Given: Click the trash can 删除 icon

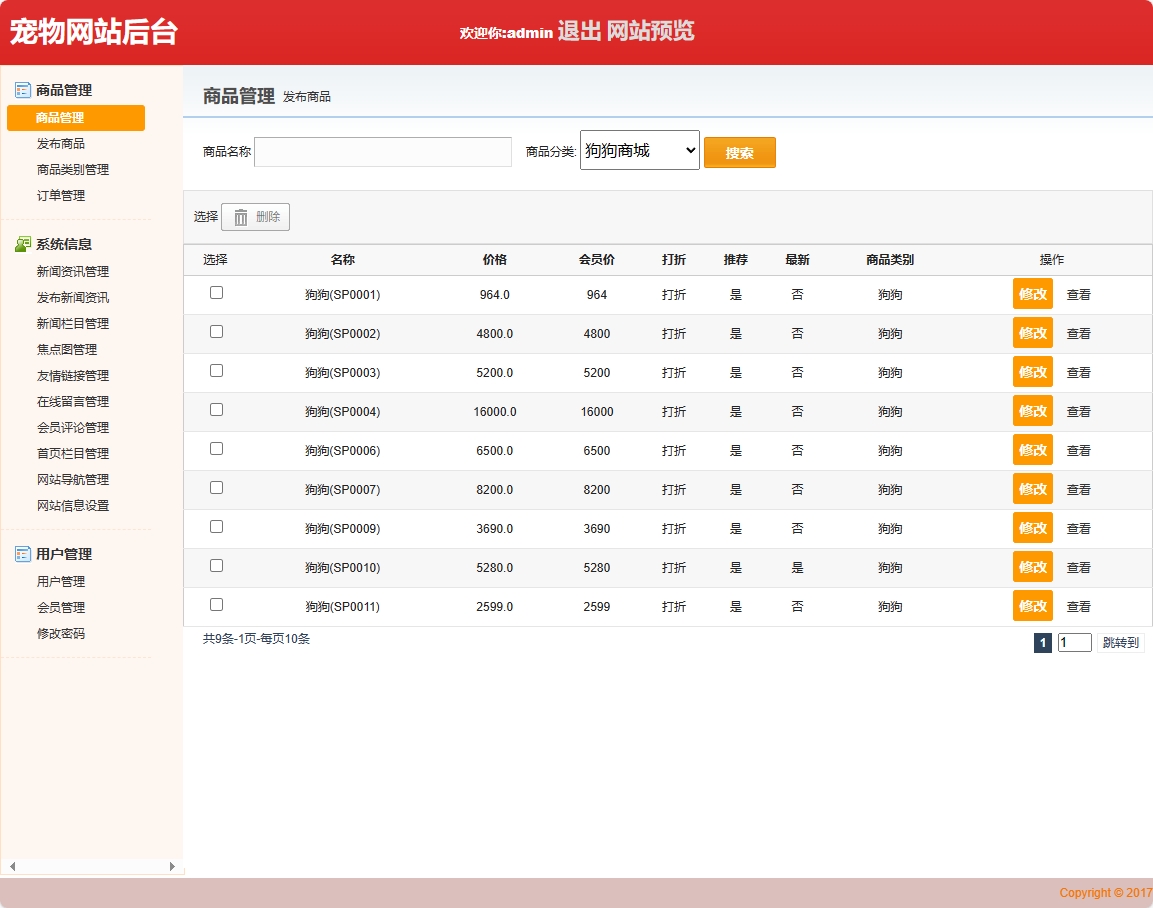Looking at the screenshot, I should pos(241,217).
